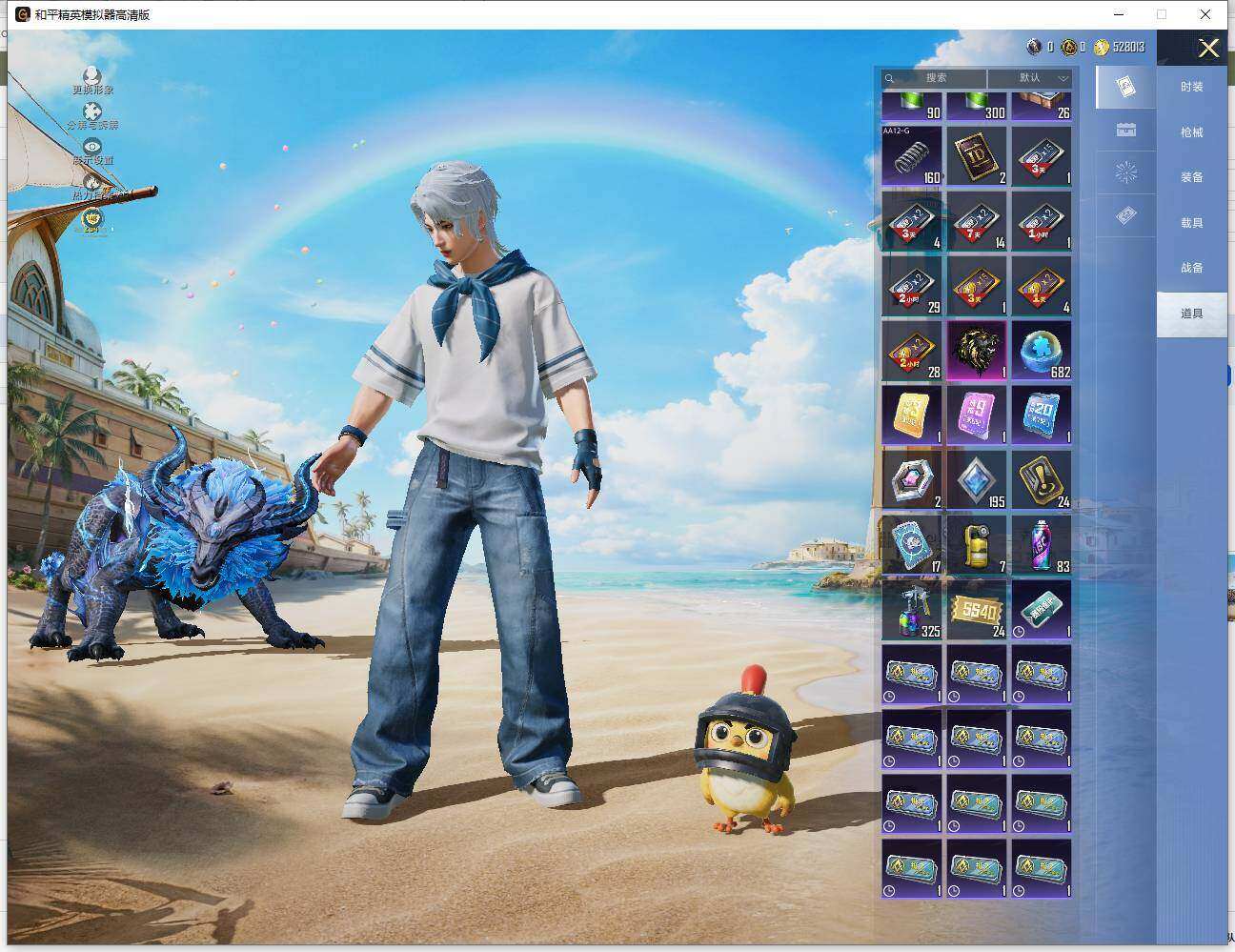Close the inventory panel with the X
Image resolution: width=1235 pixels, height=952 pixels.
coord(1208,49)
